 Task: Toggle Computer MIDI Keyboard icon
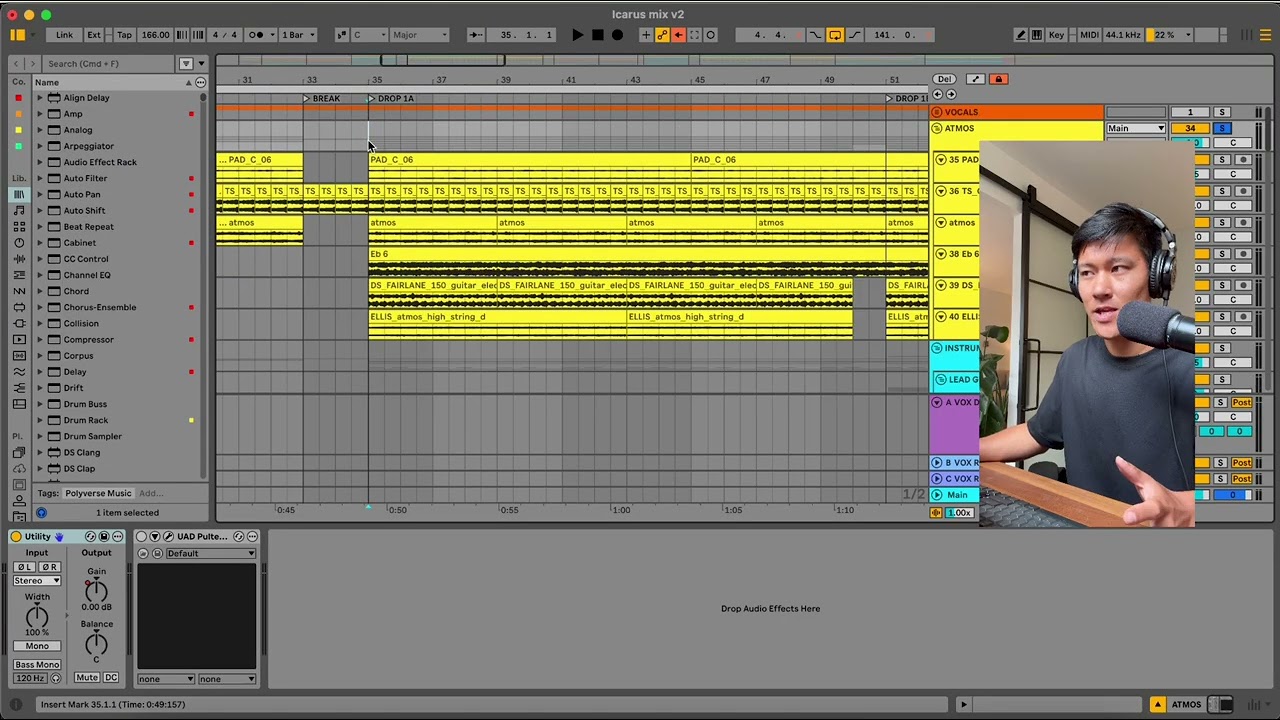(x=1037, y=35)
